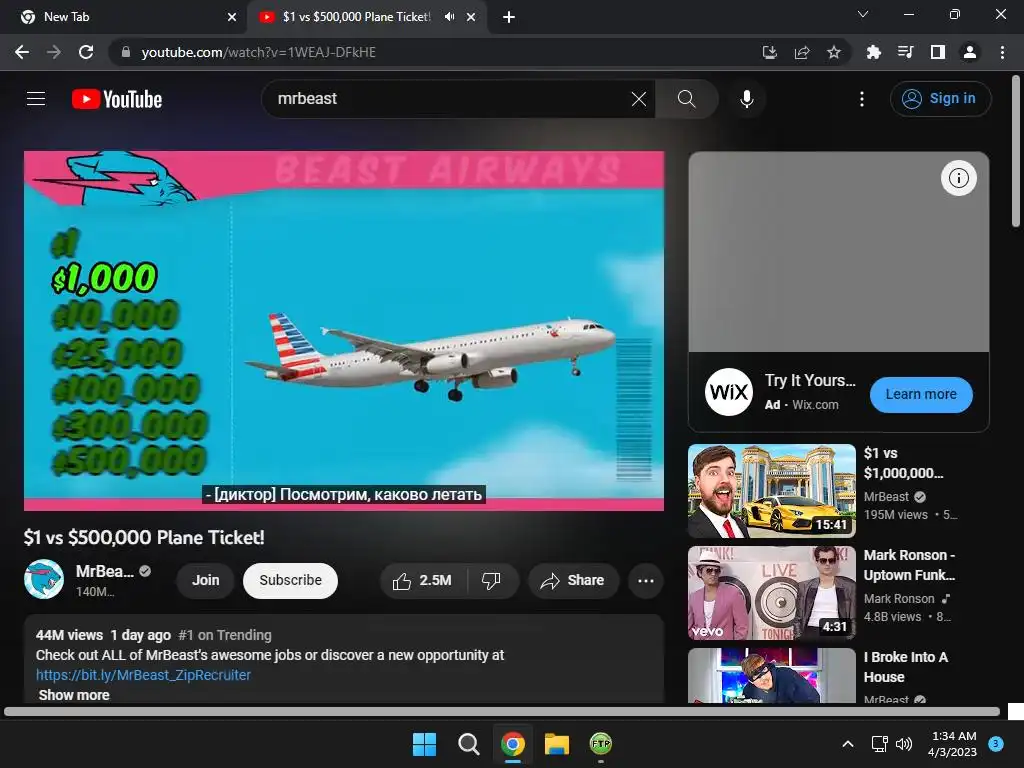Open the Chrome profile icon

[x=970, y=52]
